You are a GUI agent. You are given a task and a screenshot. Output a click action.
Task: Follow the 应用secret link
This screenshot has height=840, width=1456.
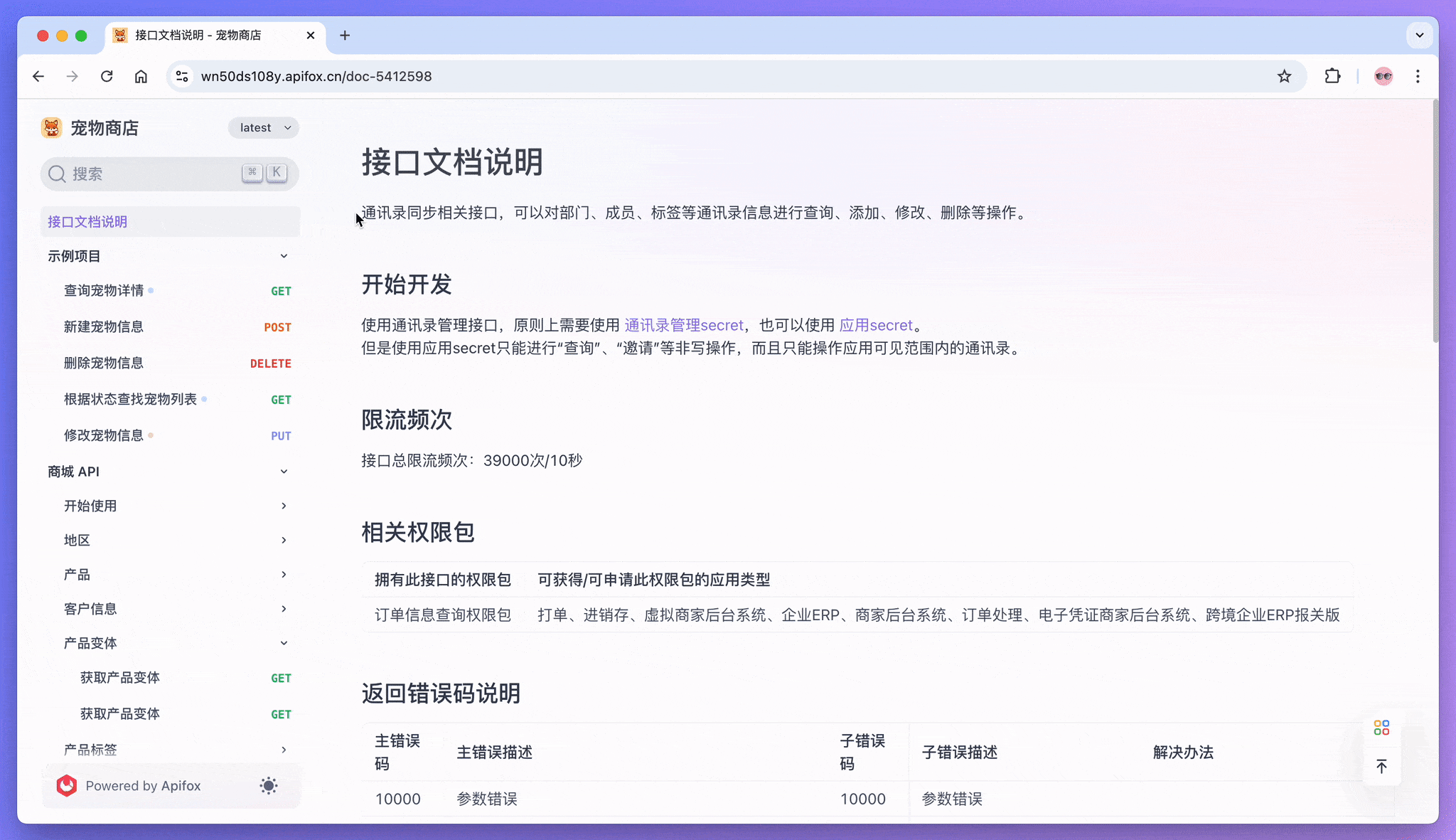pyautogui.click(x=875, y=326)
